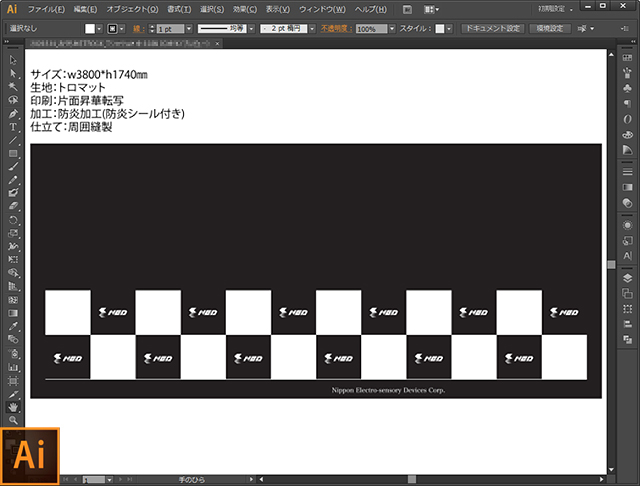Click the 環境設定 button
The width and height of the screenshot is (640, 486).
550,28
